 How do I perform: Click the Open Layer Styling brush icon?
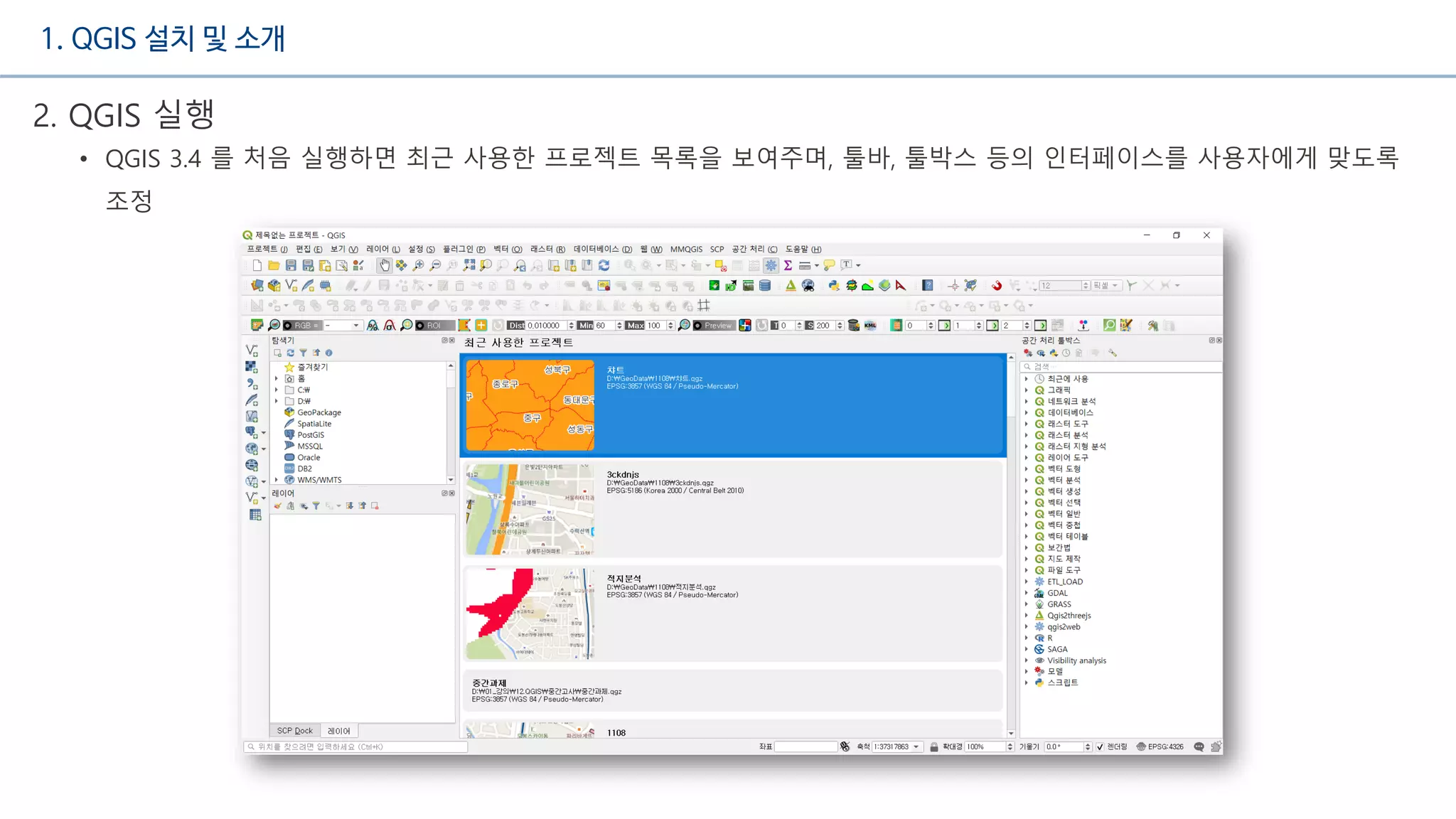[277, 506]
